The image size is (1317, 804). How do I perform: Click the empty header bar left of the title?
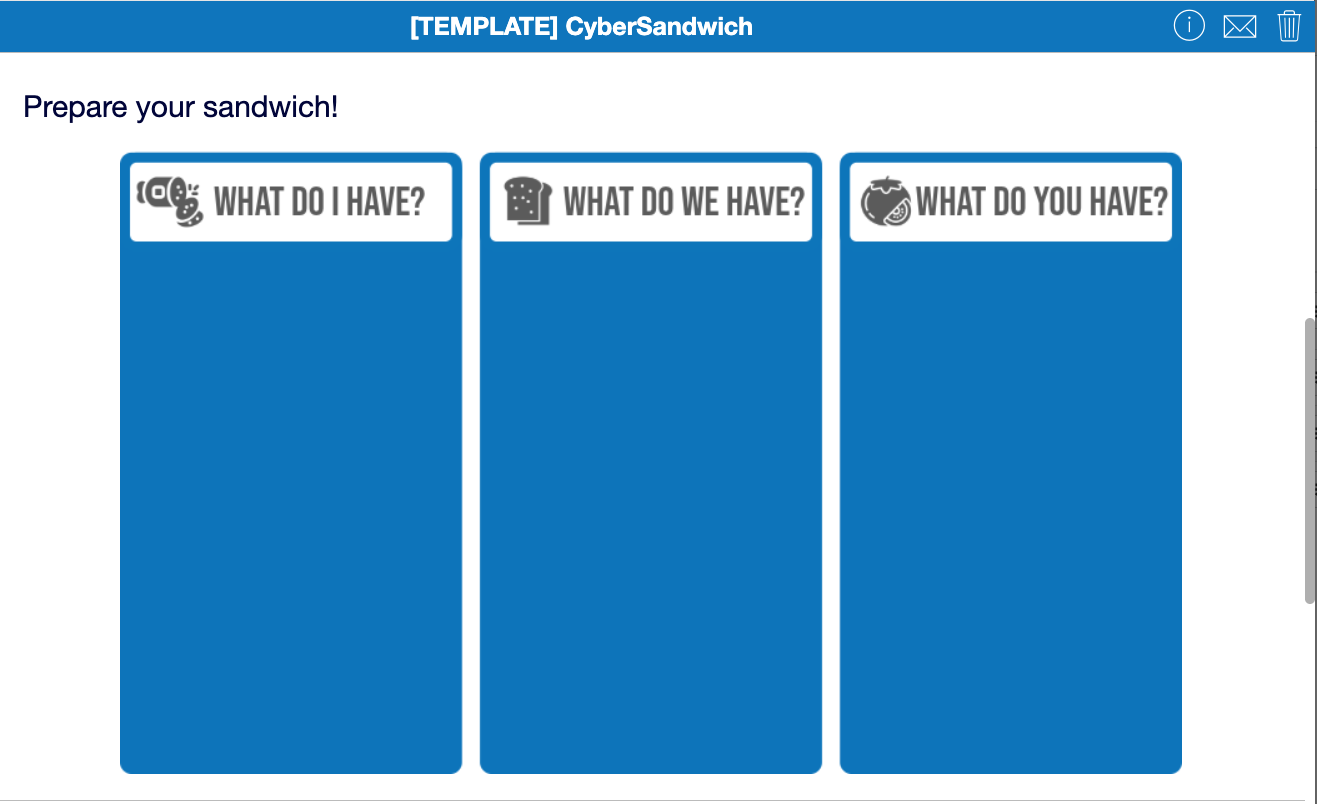(x=200, y=26)
